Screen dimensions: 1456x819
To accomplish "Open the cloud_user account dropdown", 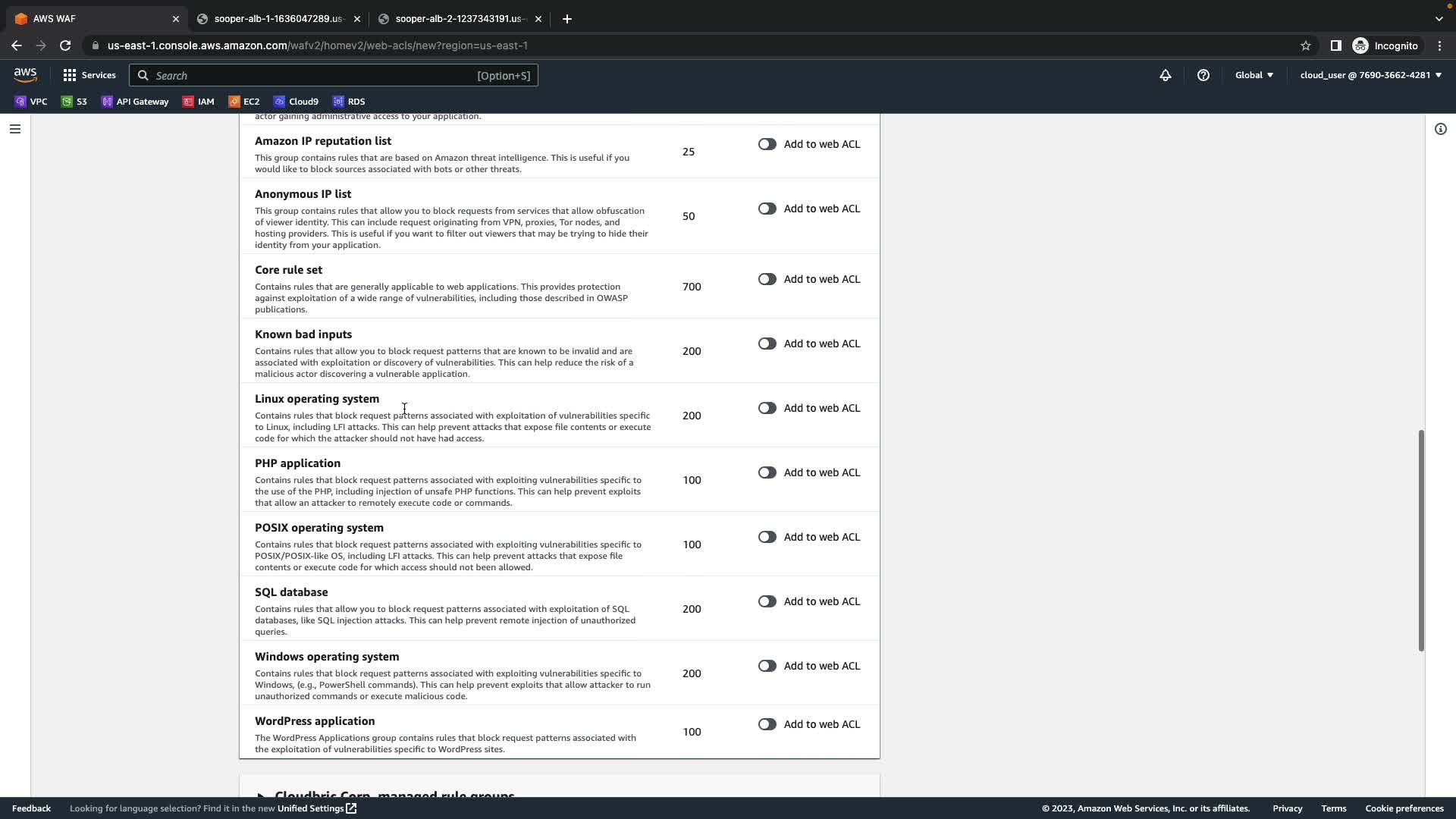I will coord(1370,75).
